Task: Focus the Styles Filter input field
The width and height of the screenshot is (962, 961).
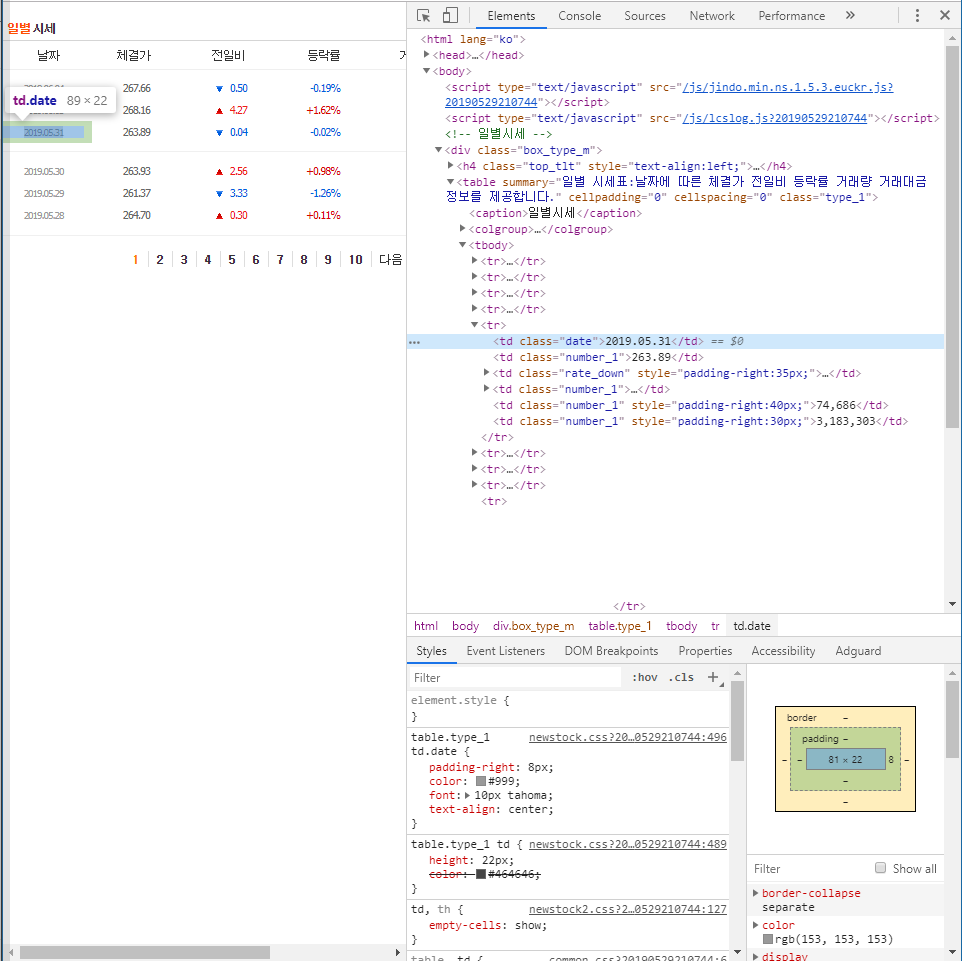Action: click(515, 677)
